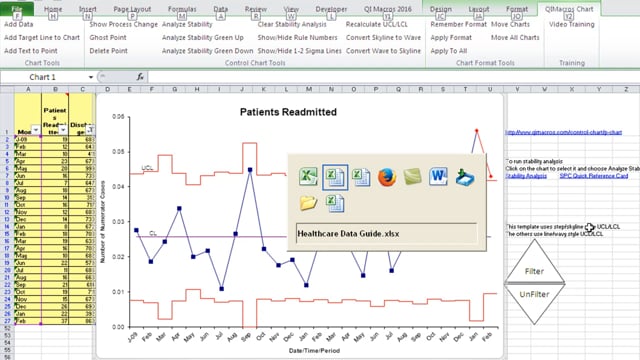Open the Discharges column filter dropdown
640x360 pixels.
click(90, 130)
